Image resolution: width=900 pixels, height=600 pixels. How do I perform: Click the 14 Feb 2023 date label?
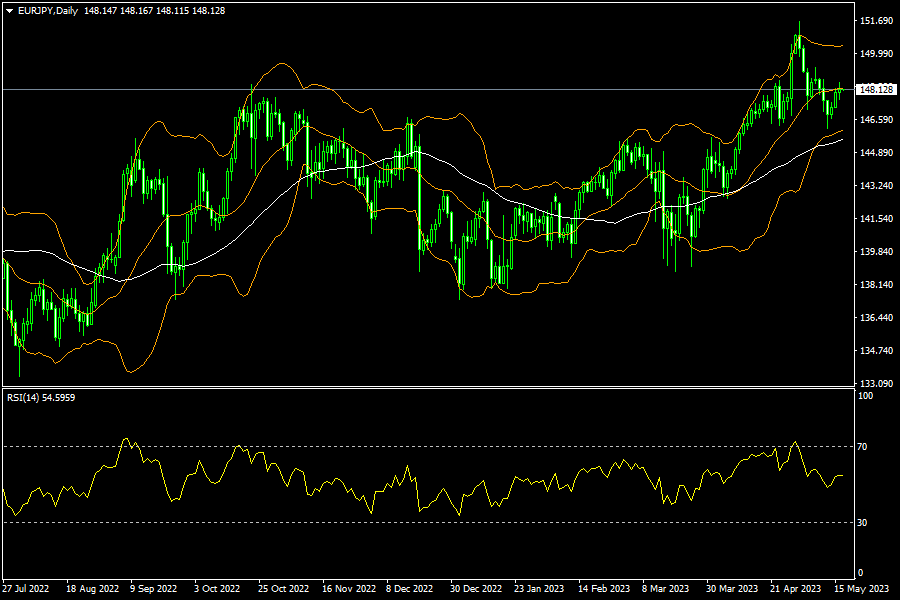[604, 589]
